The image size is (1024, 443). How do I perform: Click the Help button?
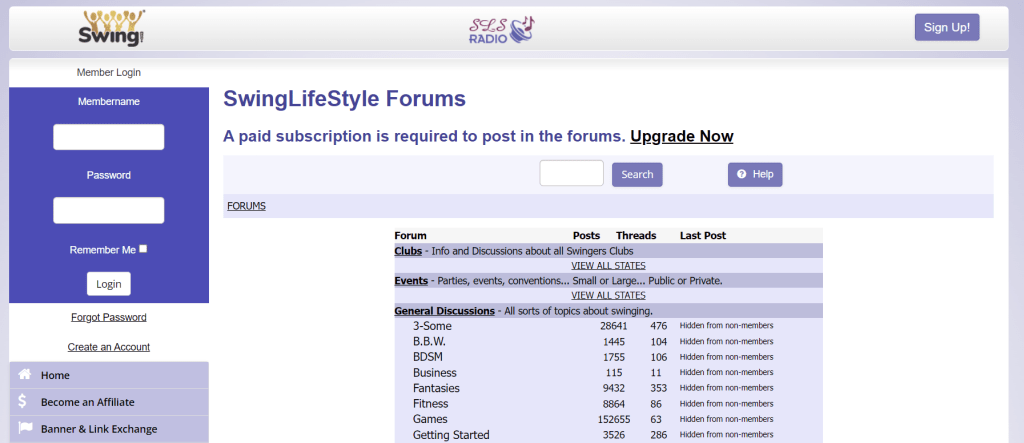[755, 174]
